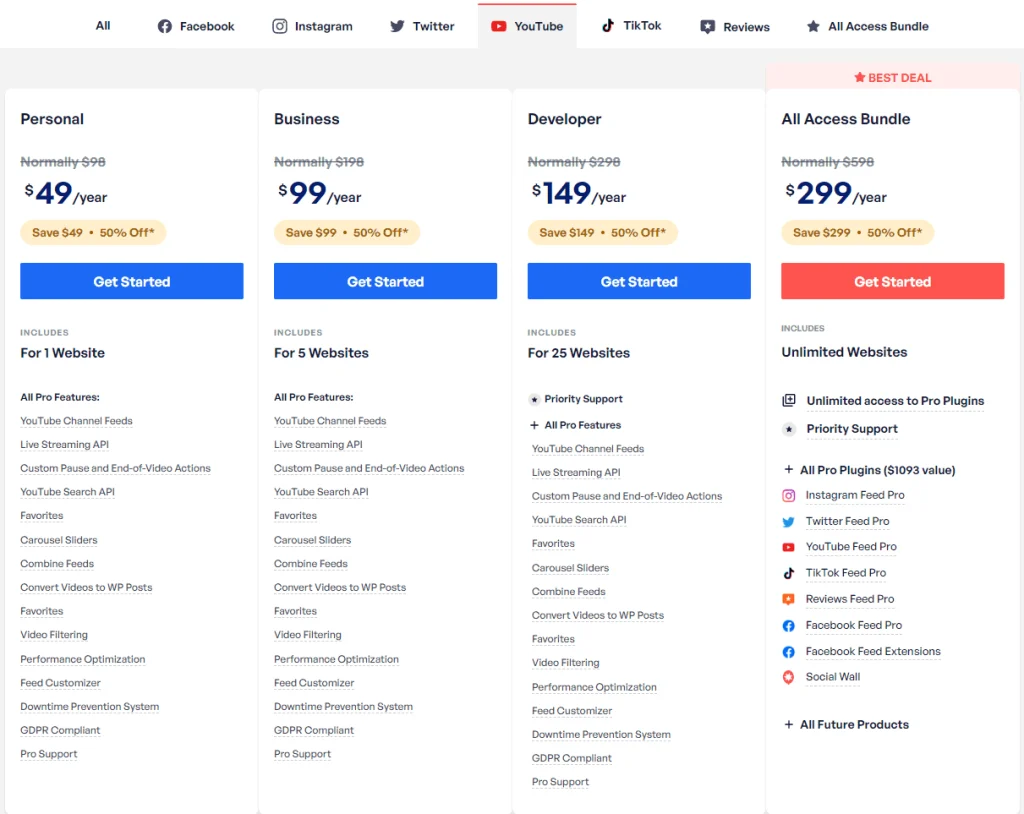Image resolution: width=1024 pixels, height=814 pixels.
Task: Click the TikTok note icon in the navigation
Action: point(607,26)
